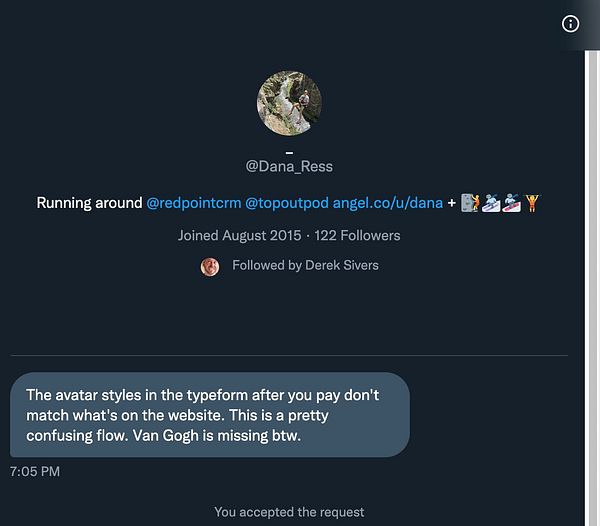The width and height of the screenshot is (600, 526).
Task: Click the "Running around" bio text
Action: point(89,203)
